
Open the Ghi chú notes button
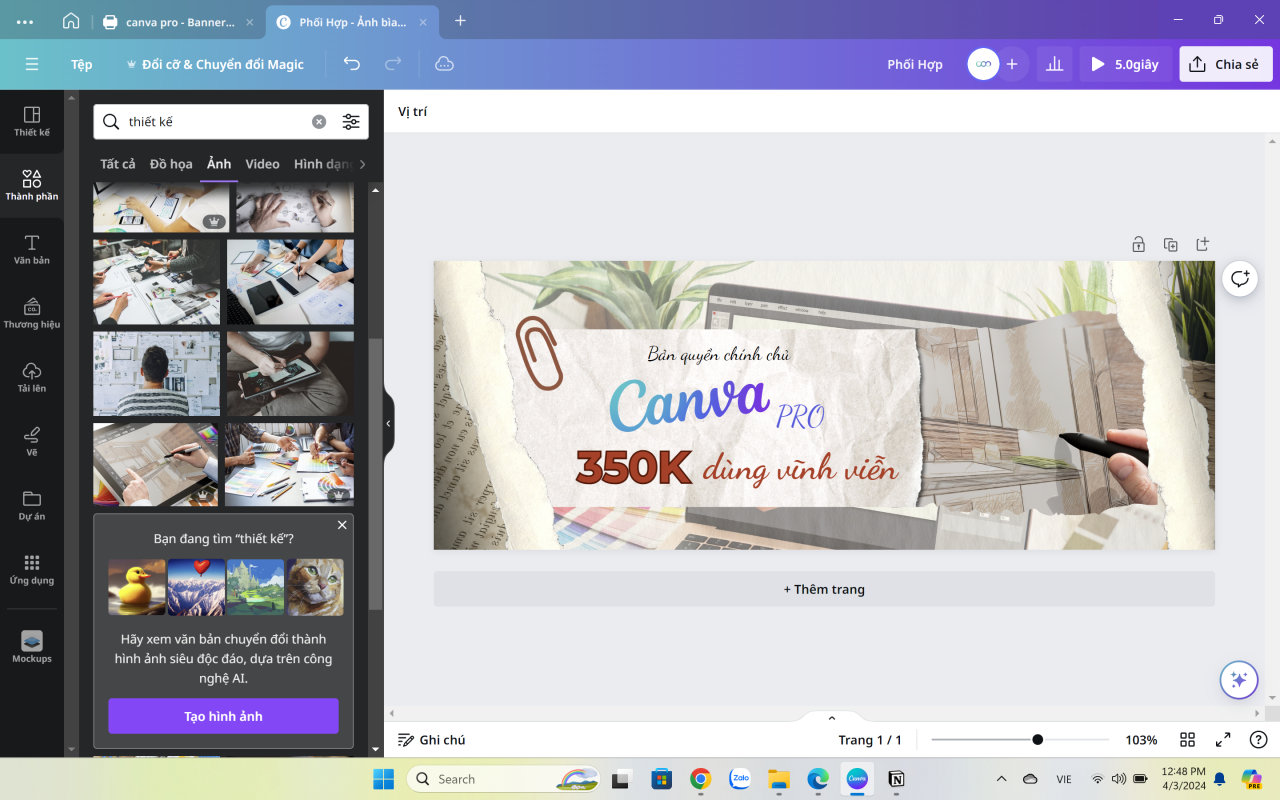(x=432, y=740)
